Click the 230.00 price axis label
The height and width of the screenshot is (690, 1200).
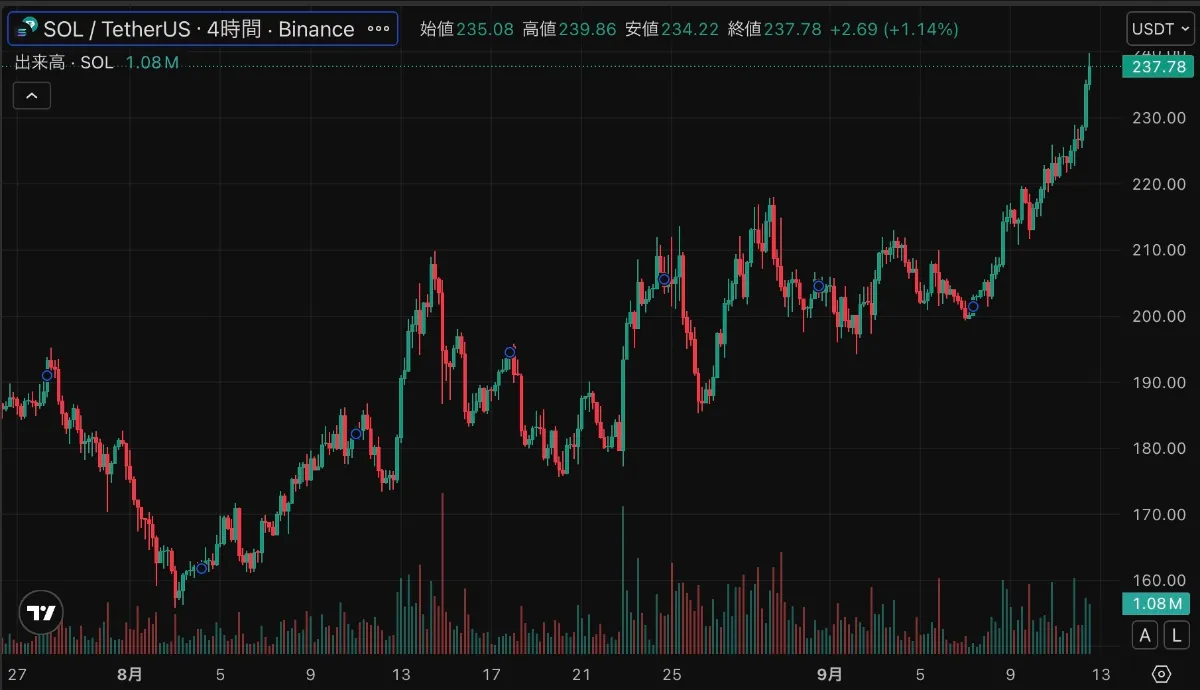point(1160,118)
